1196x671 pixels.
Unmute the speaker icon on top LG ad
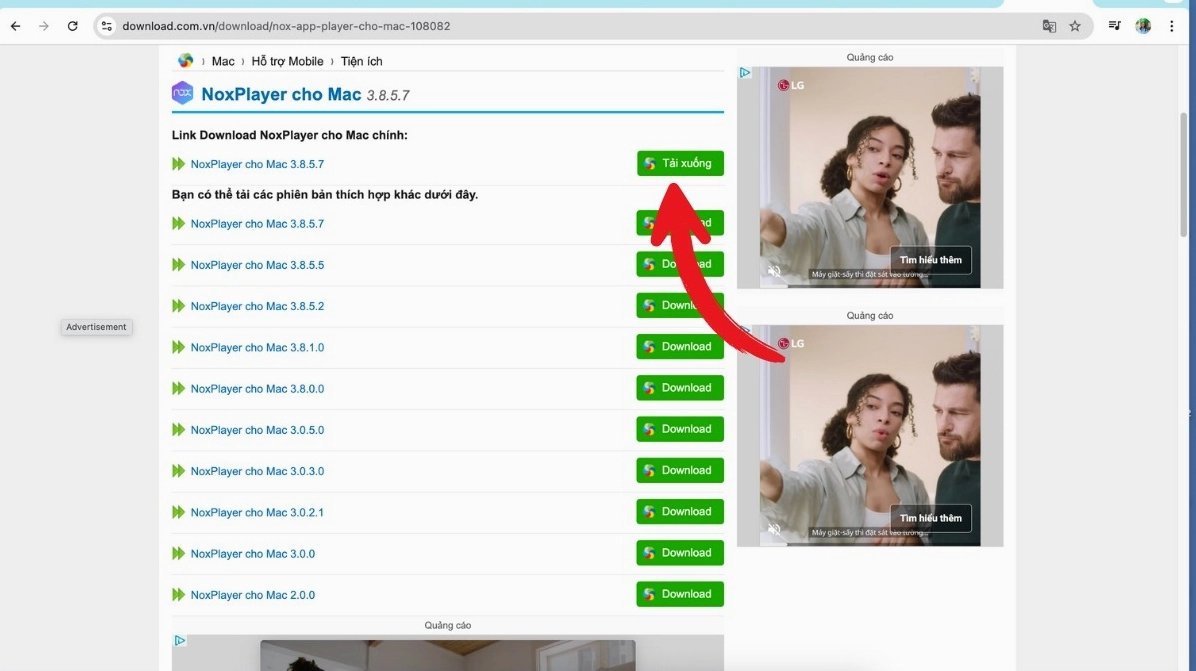(774, 270)
